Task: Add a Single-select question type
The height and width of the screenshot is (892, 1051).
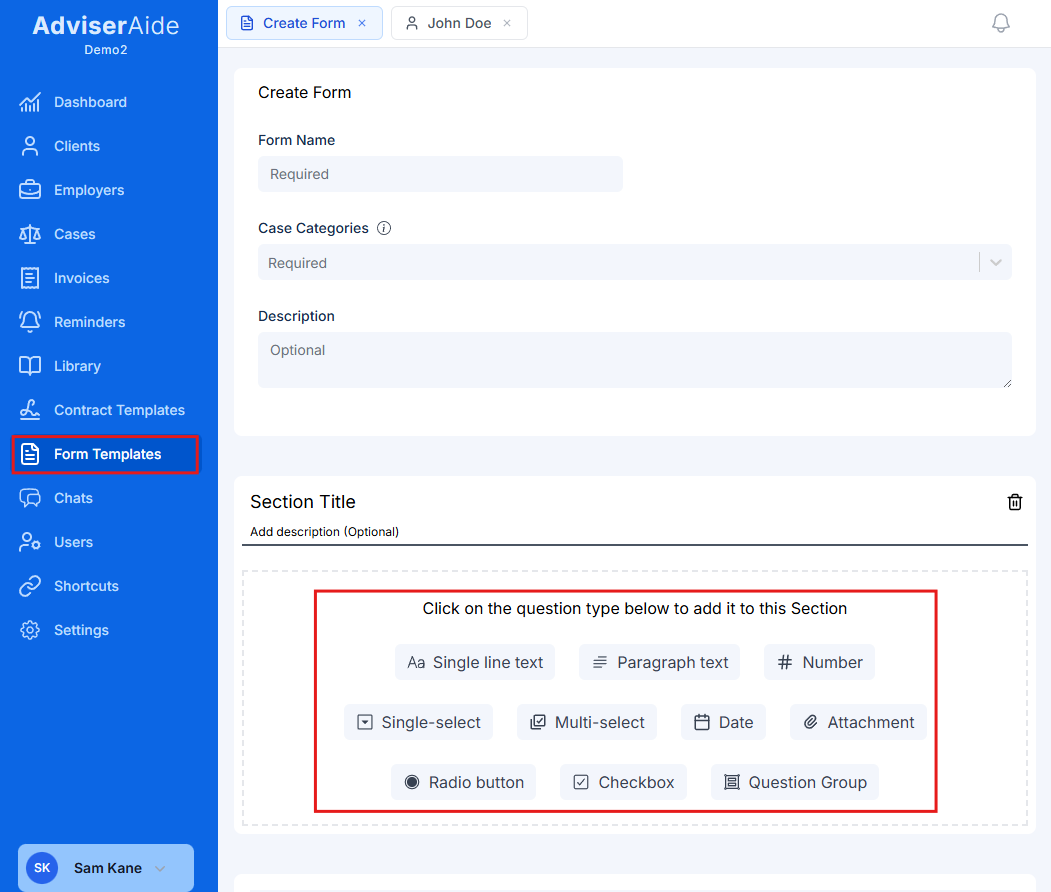Action: (418, 722)
